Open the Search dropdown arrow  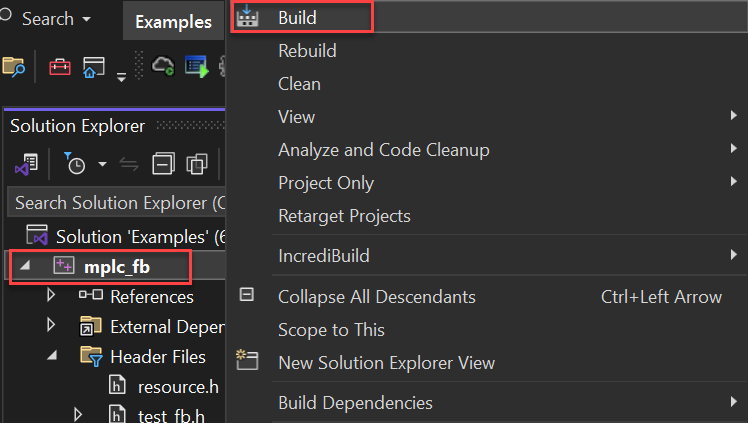[x=86, y=20]
